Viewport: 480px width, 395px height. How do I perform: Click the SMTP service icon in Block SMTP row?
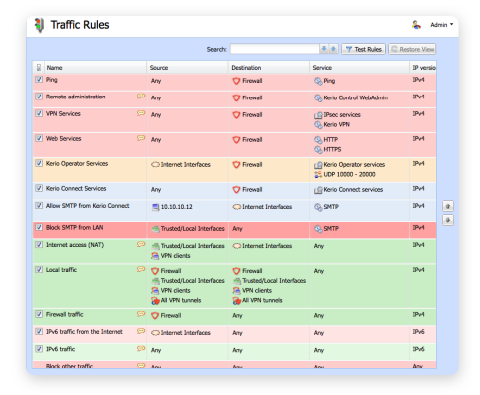[318, 229]
